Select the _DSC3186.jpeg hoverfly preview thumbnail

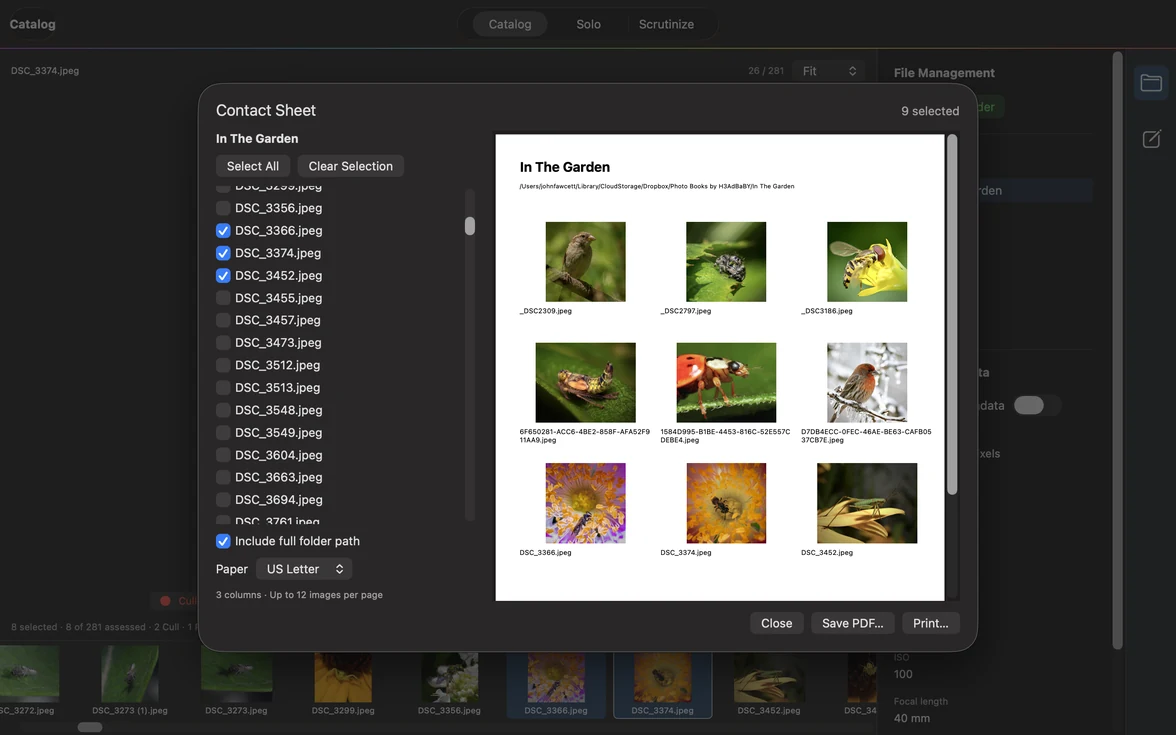coord(867,262)
